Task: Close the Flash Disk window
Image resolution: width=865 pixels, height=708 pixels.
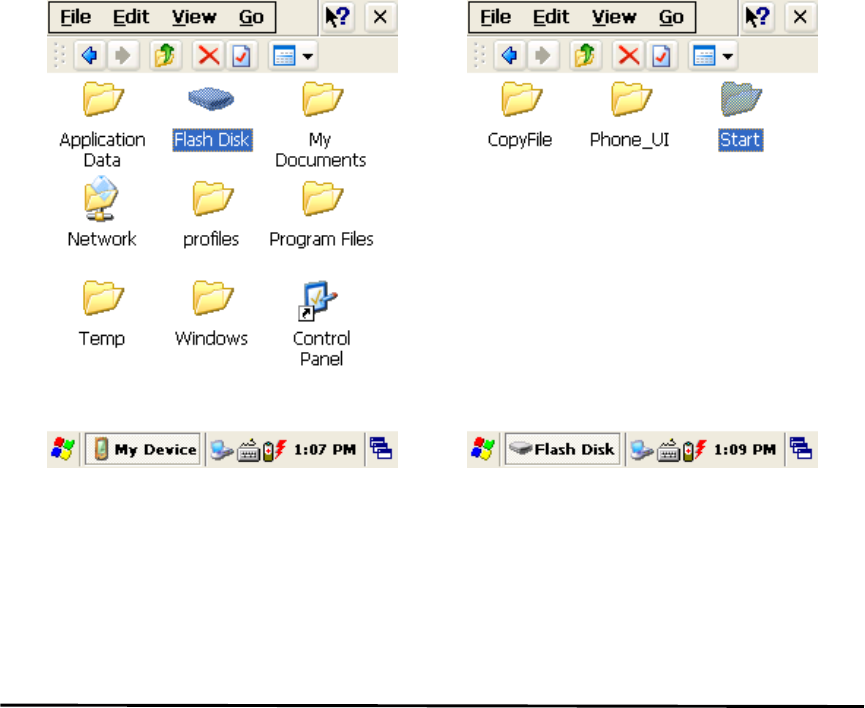Action: [800, 17]
